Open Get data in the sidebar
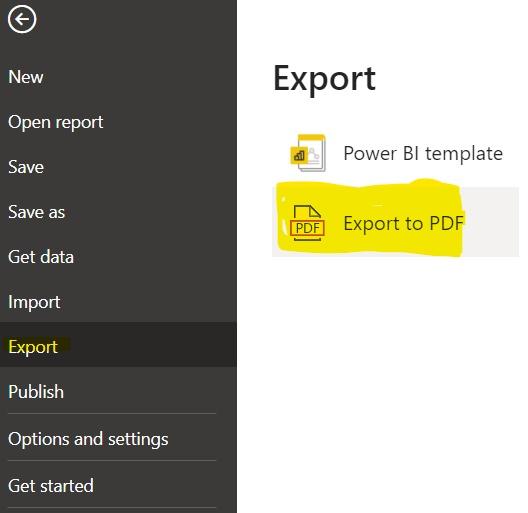The height and width of the screenshot is (513, 528). coord(41,257)
